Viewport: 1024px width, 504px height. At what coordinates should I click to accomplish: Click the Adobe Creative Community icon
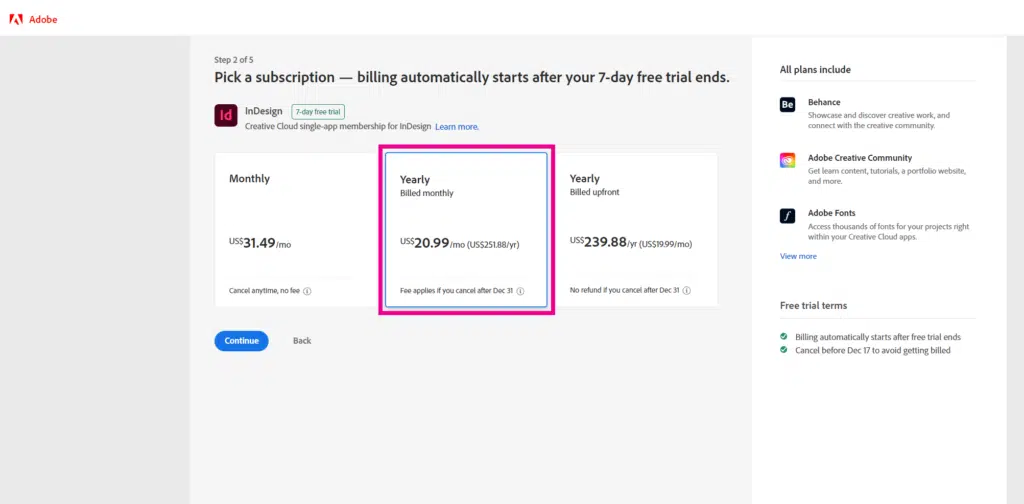(788, 161)
